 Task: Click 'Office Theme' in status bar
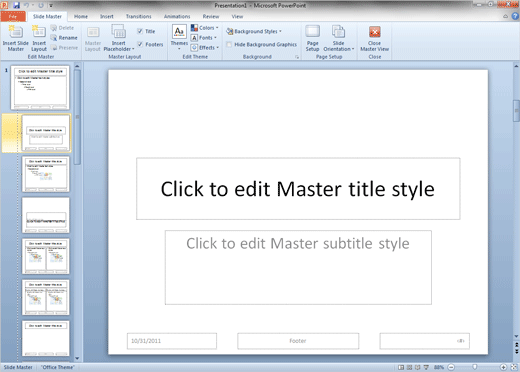pos(58,367)
